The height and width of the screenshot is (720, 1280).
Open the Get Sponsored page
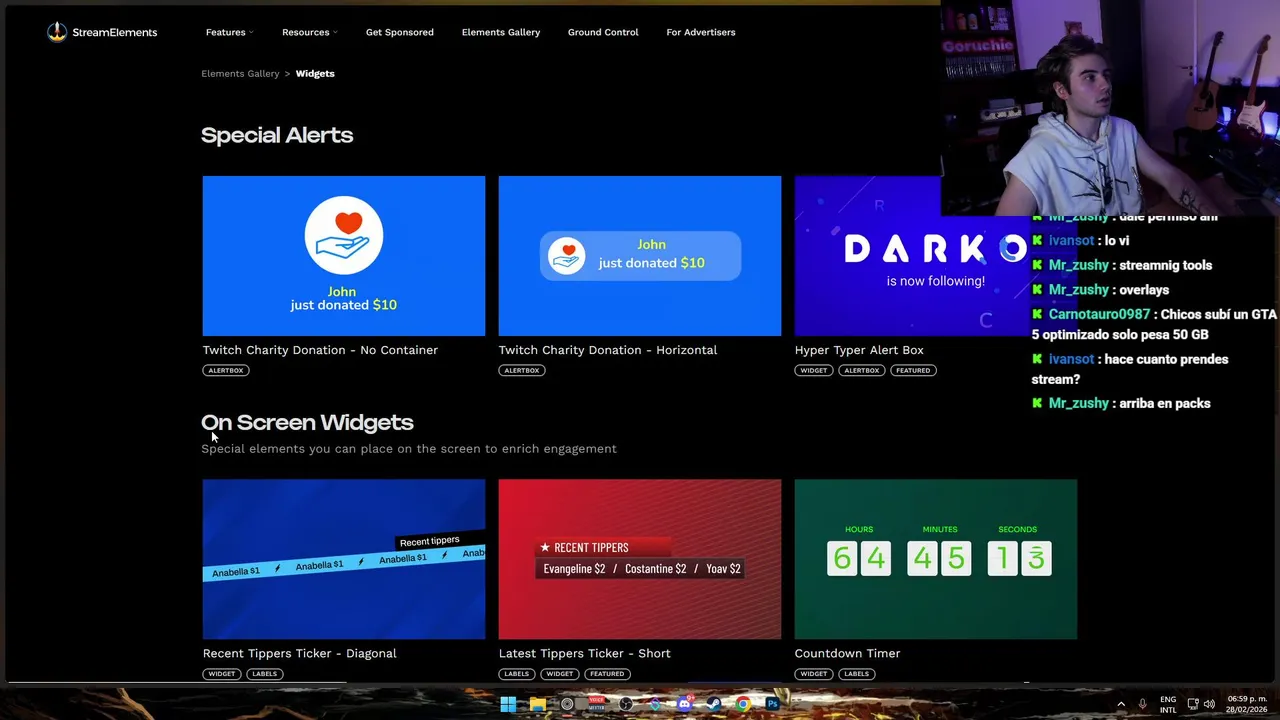(400, 32)
